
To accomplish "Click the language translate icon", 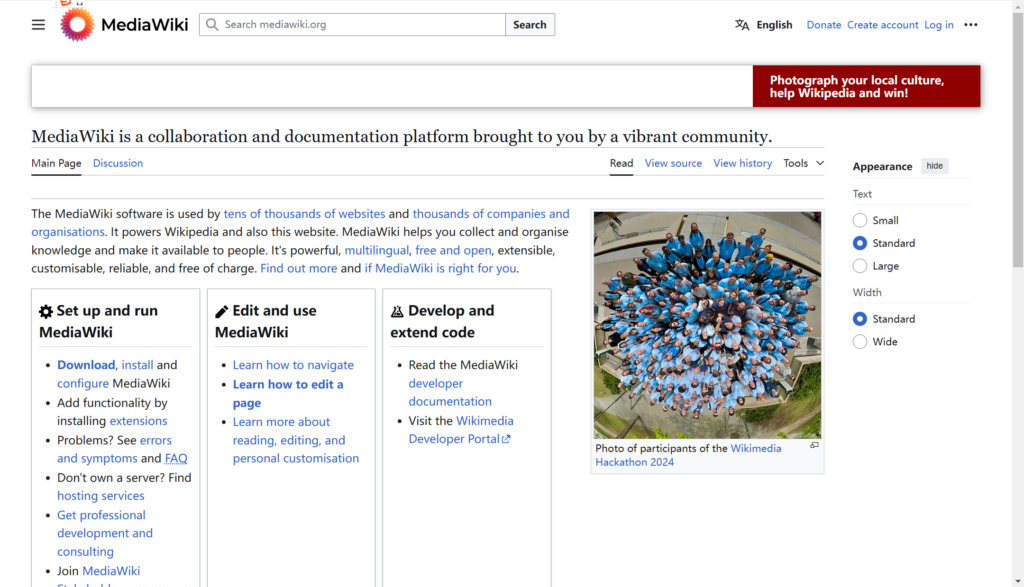I will [x=742, y=25].
